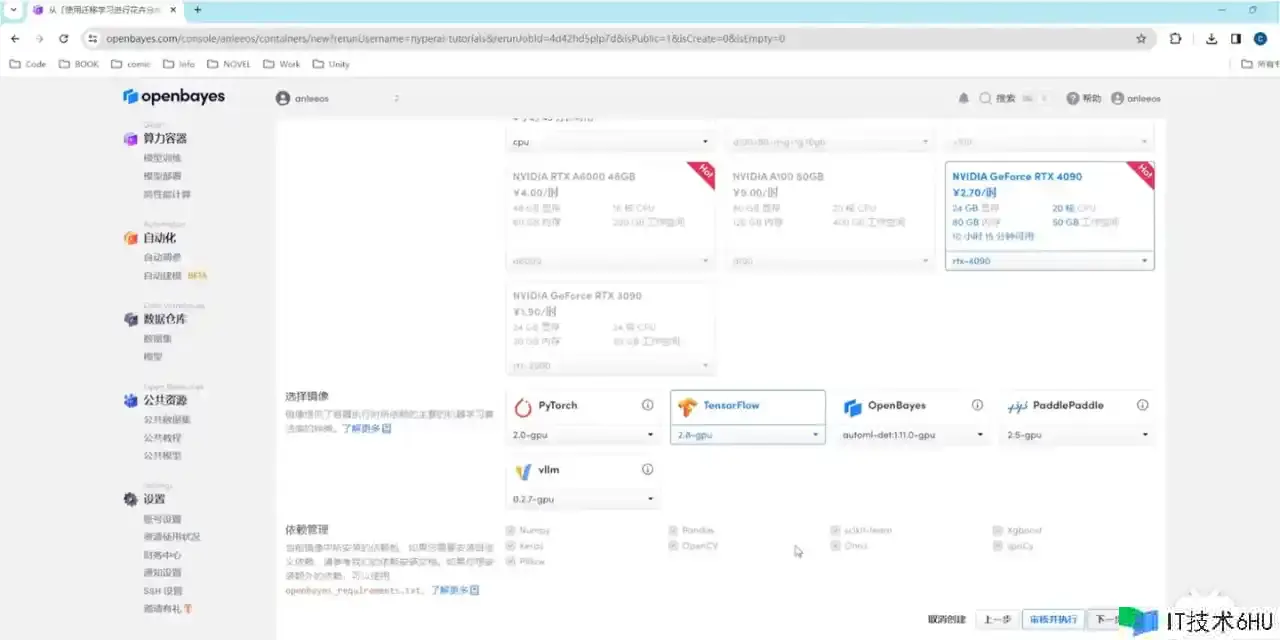Open the PyTorch 2.0-gpu version dropdown
1280x640 pixels.
pyautogui.click(x=583, y=435)
